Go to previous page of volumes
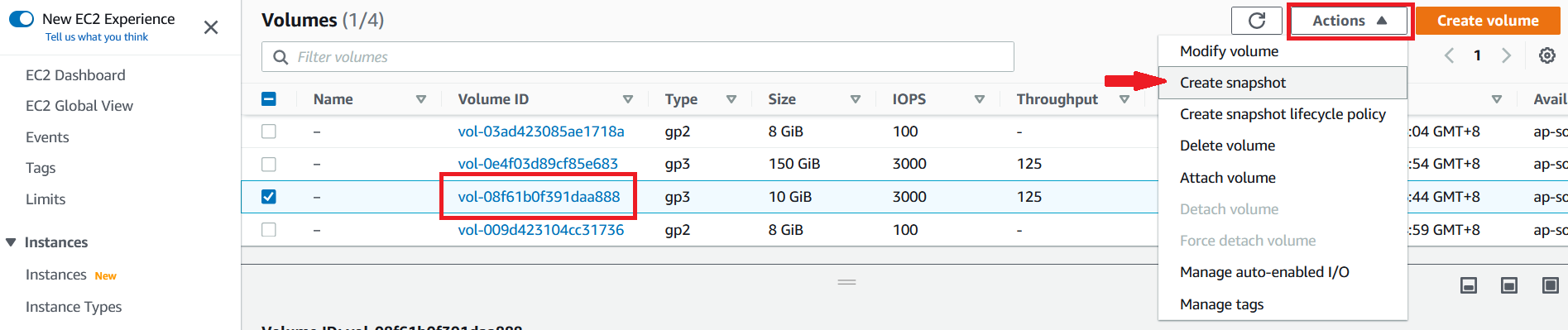 coord(1449,55)
